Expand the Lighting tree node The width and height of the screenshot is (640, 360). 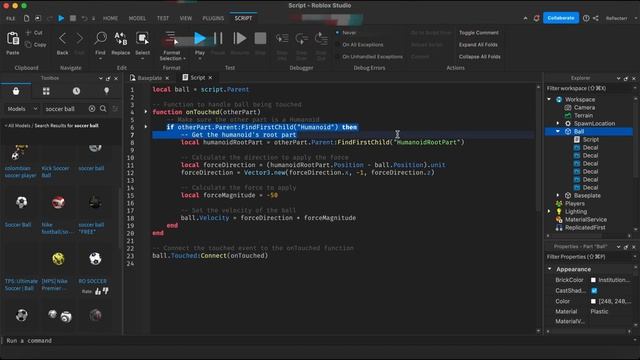pos(549,211)
